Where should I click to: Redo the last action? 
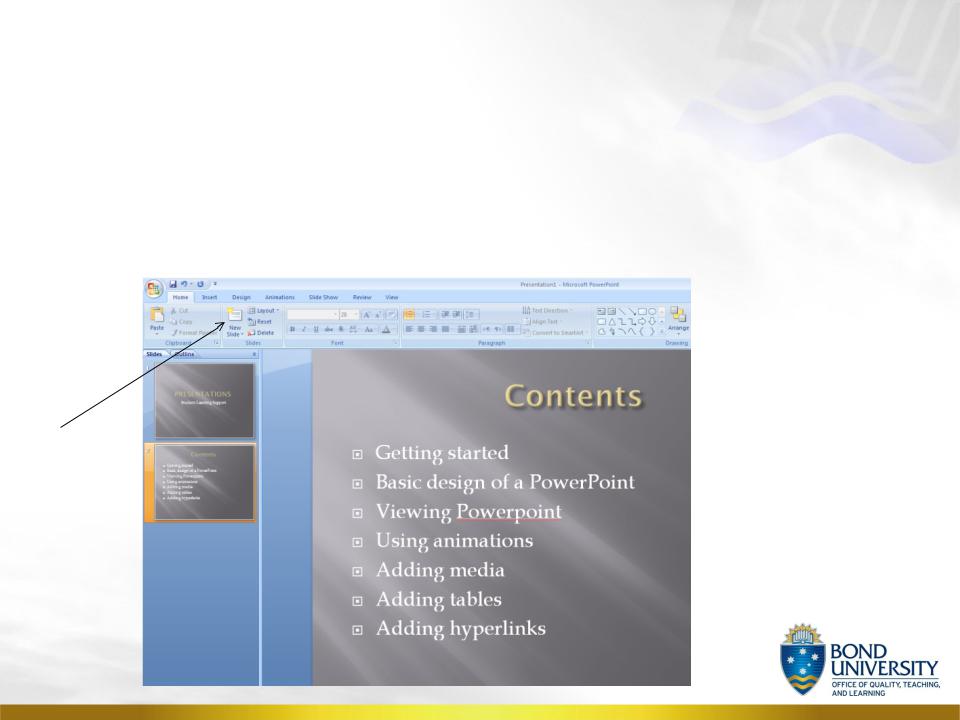coord(200,284)
